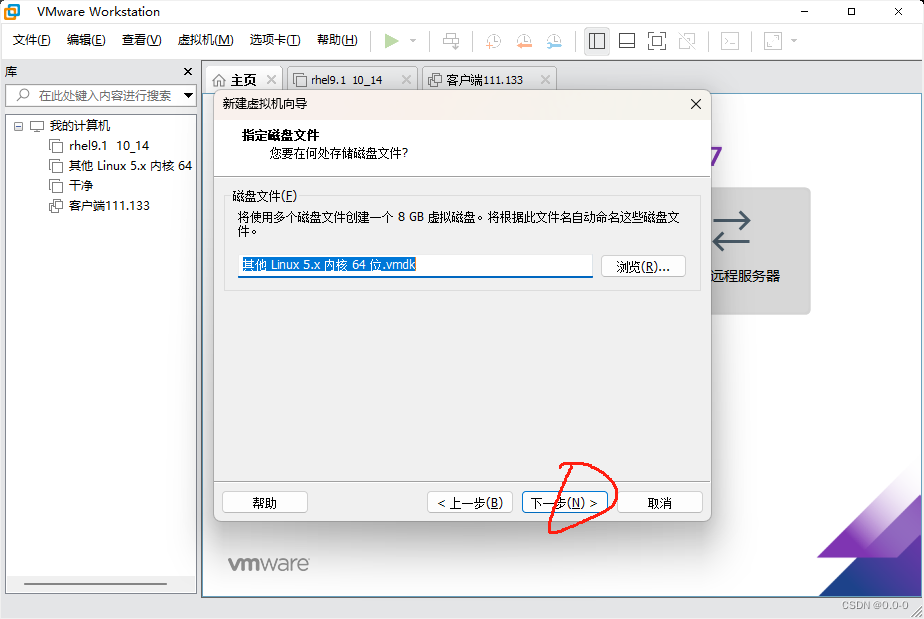Open the 查看(V) menu
The width and height of the screenshot is (924, 619).
(141, 40)
